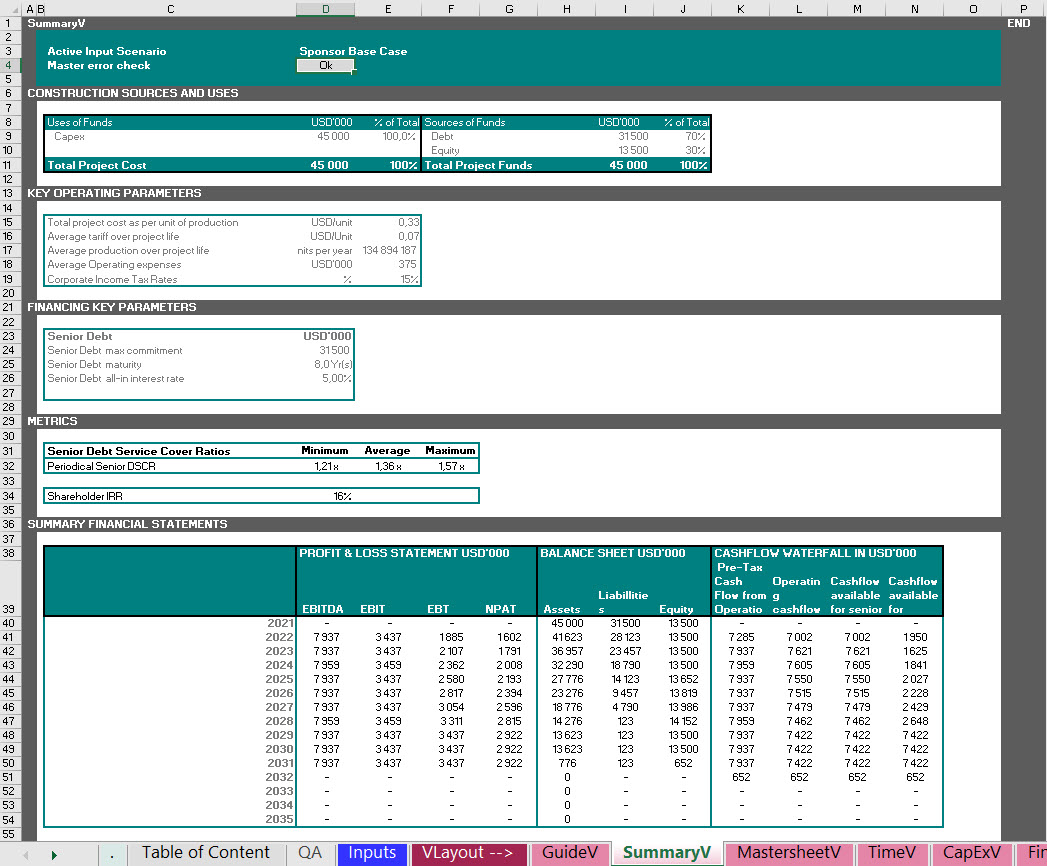Click the dot-named sheet tab
Viewport: 1047px width, 866px height.
[112, 854]
